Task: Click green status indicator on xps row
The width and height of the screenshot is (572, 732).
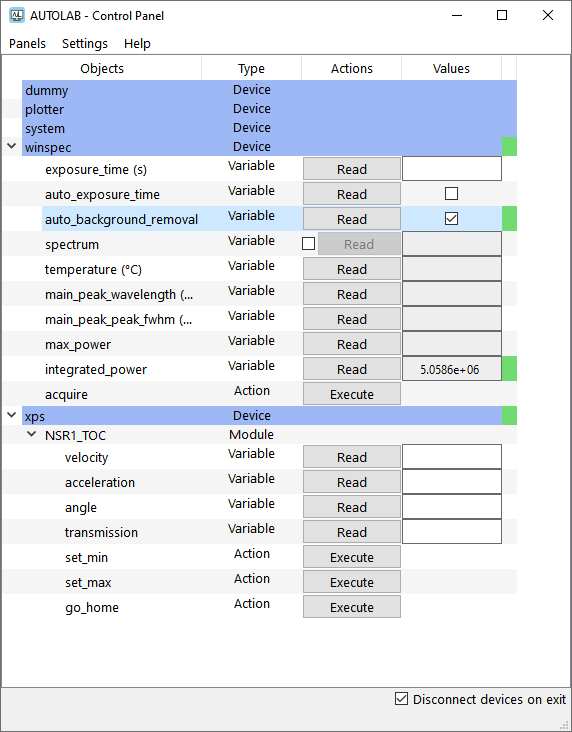Action: (509, 415)
